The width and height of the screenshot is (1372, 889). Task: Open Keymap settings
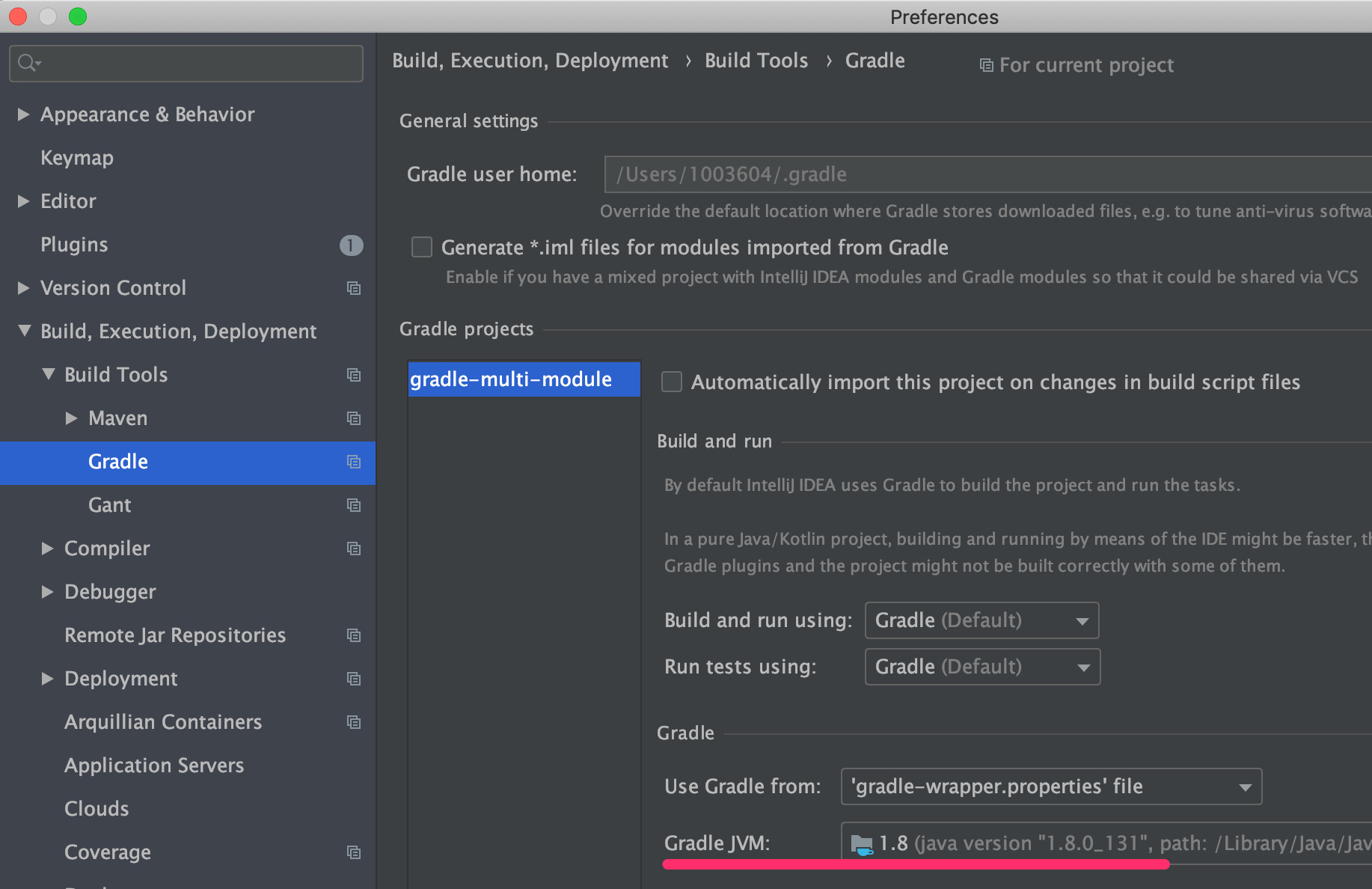[x=77, y=158]
